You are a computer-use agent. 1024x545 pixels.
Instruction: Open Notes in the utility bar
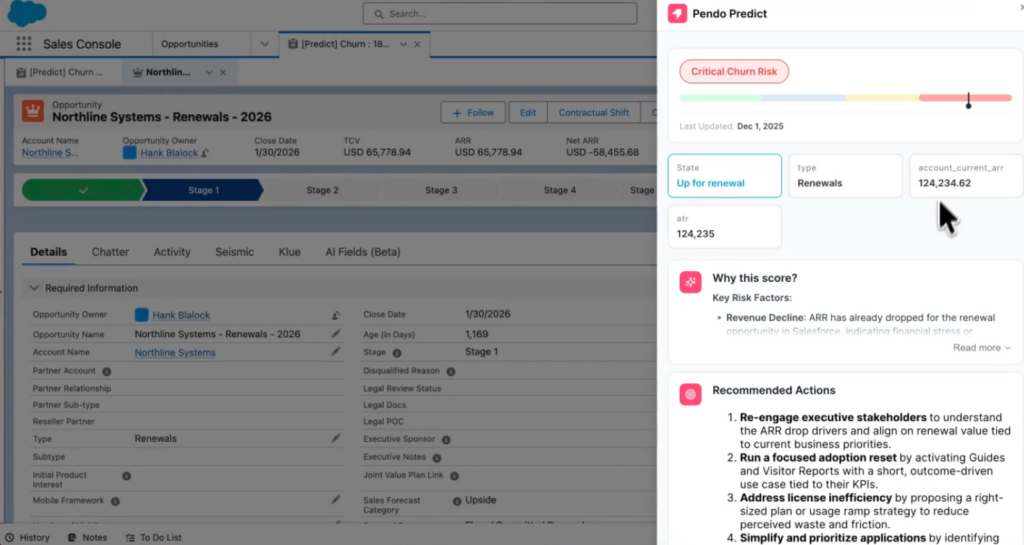pyautogui.click(x=88, y=537)
